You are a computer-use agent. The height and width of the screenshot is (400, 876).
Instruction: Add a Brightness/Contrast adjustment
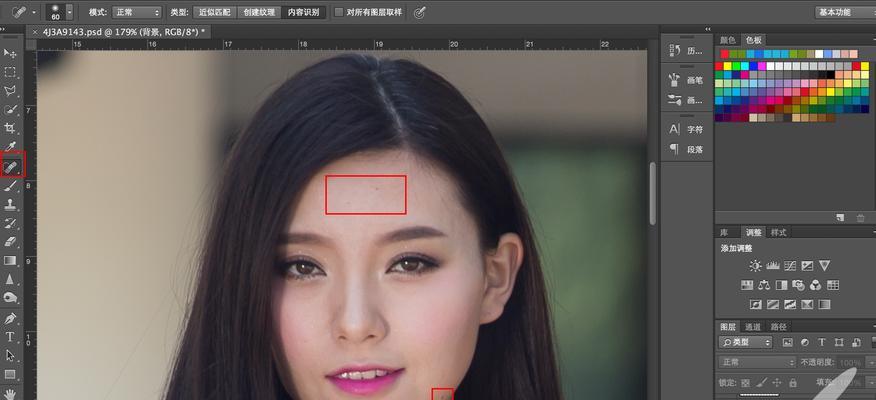point(755,266)
